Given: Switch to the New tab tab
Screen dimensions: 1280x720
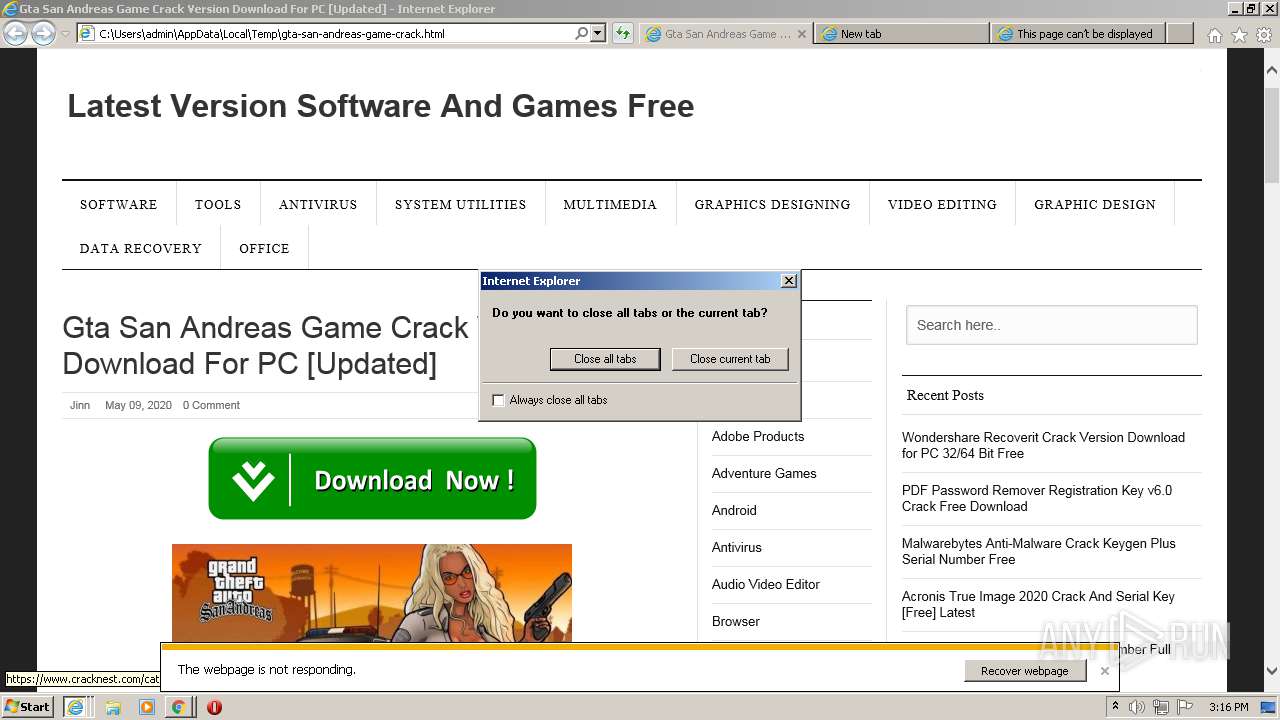Looking at the screenshot, I should [x=901, y=34].
